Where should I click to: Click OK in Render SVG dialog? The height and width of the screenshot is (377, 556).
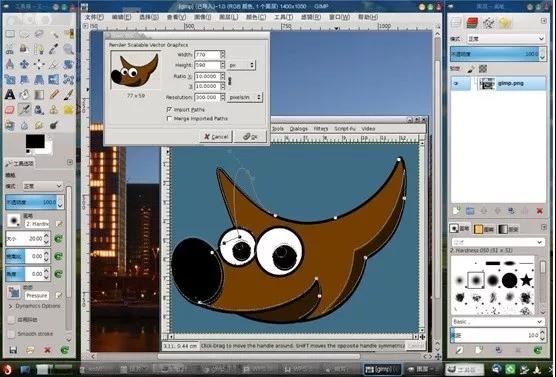[250, 137]
